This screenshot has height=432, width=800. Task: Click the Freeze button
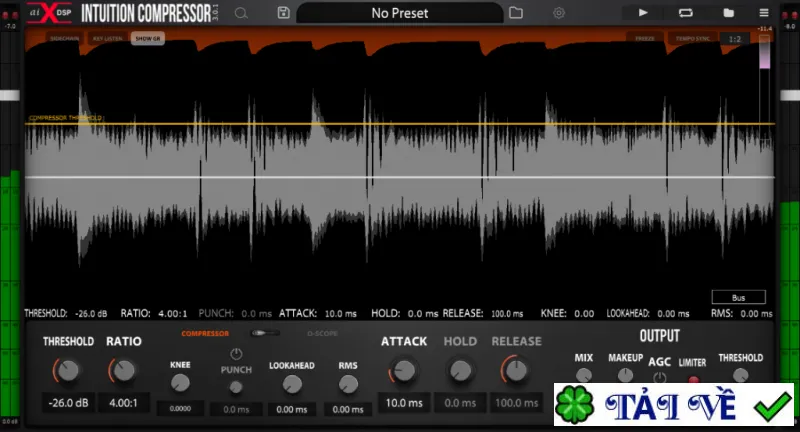click(x=645, y=38)
